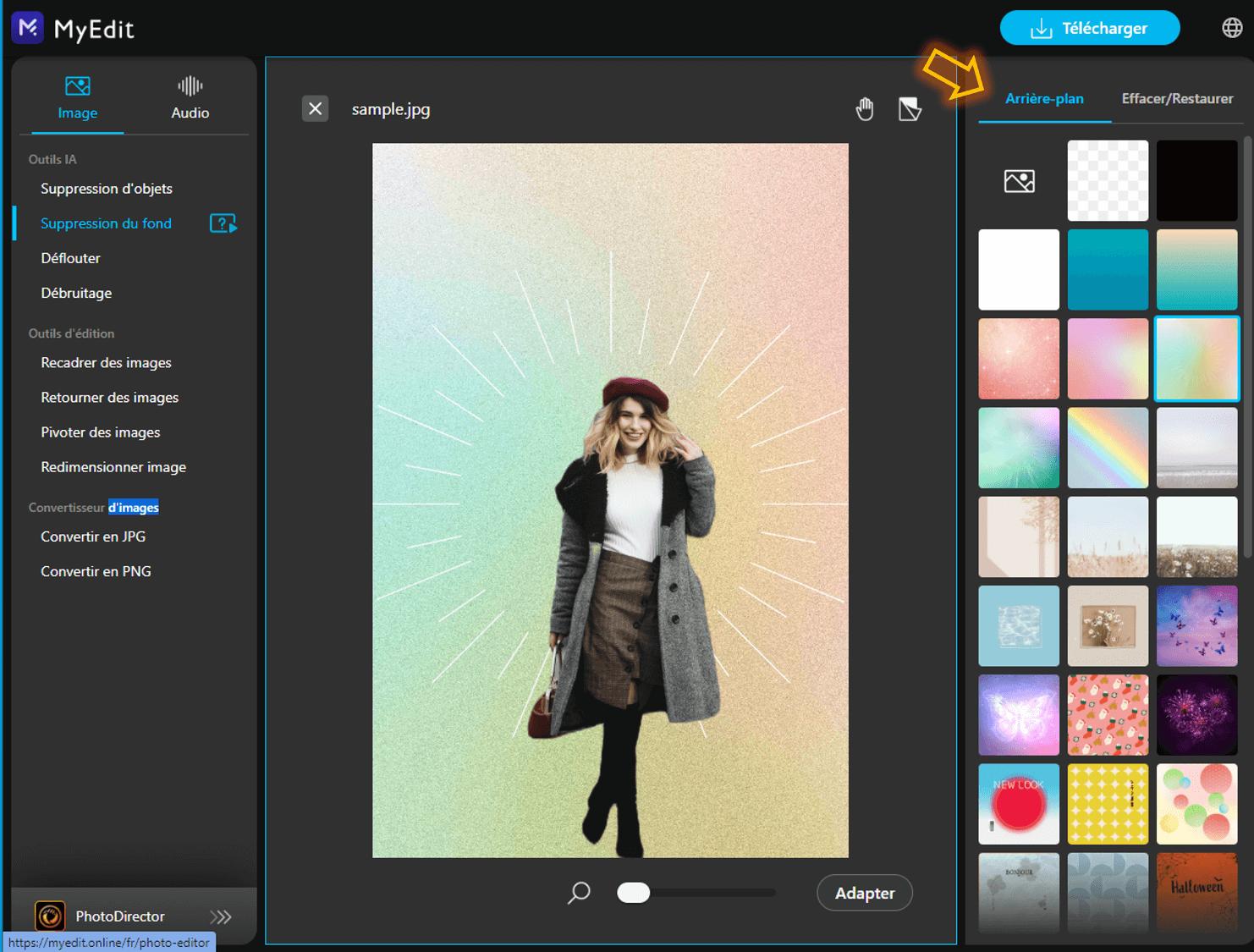Click the zoom magnifier icon
Viewport: 1254px width, 952px height.
coord(579,893)
